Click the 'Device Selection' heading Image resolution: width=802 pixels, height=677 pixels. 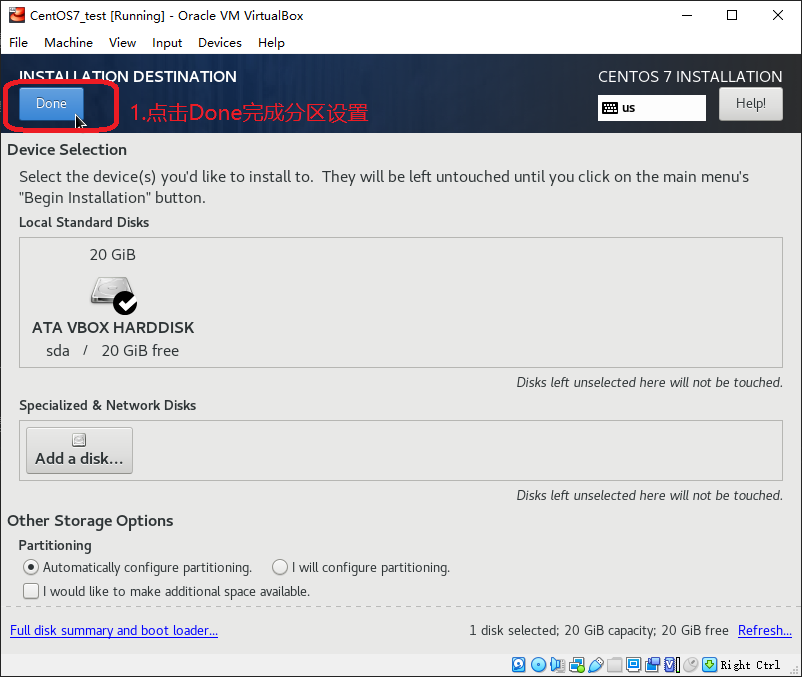pos(67,150)
